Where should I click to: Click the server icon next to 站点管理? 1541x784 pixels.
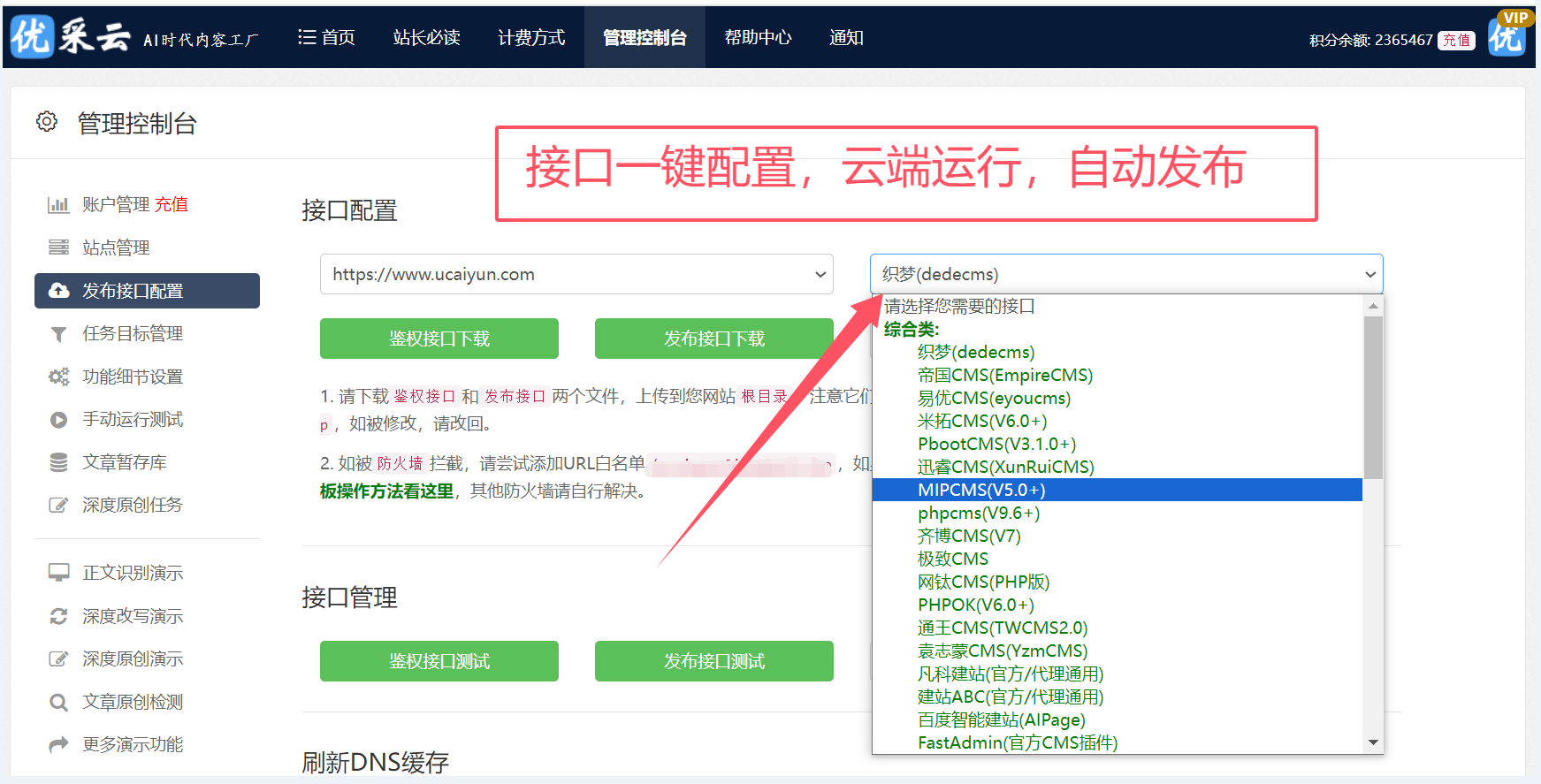pos(58,247)
